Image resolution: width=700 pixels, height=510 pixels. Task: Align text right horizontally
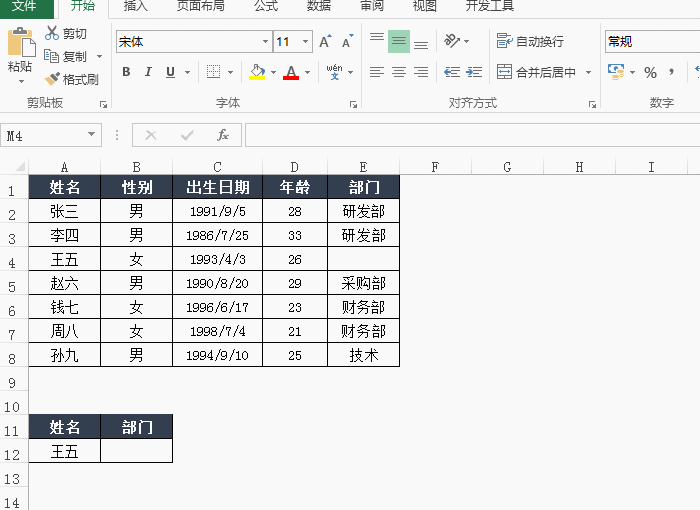tap(421, 71)
